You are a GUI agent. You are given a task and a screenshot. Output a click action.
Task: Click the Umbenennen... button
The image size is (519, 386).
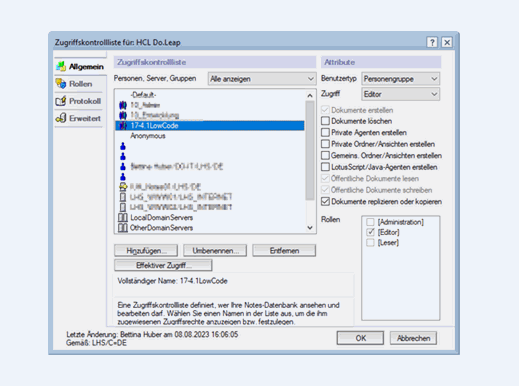pos(215,251)
